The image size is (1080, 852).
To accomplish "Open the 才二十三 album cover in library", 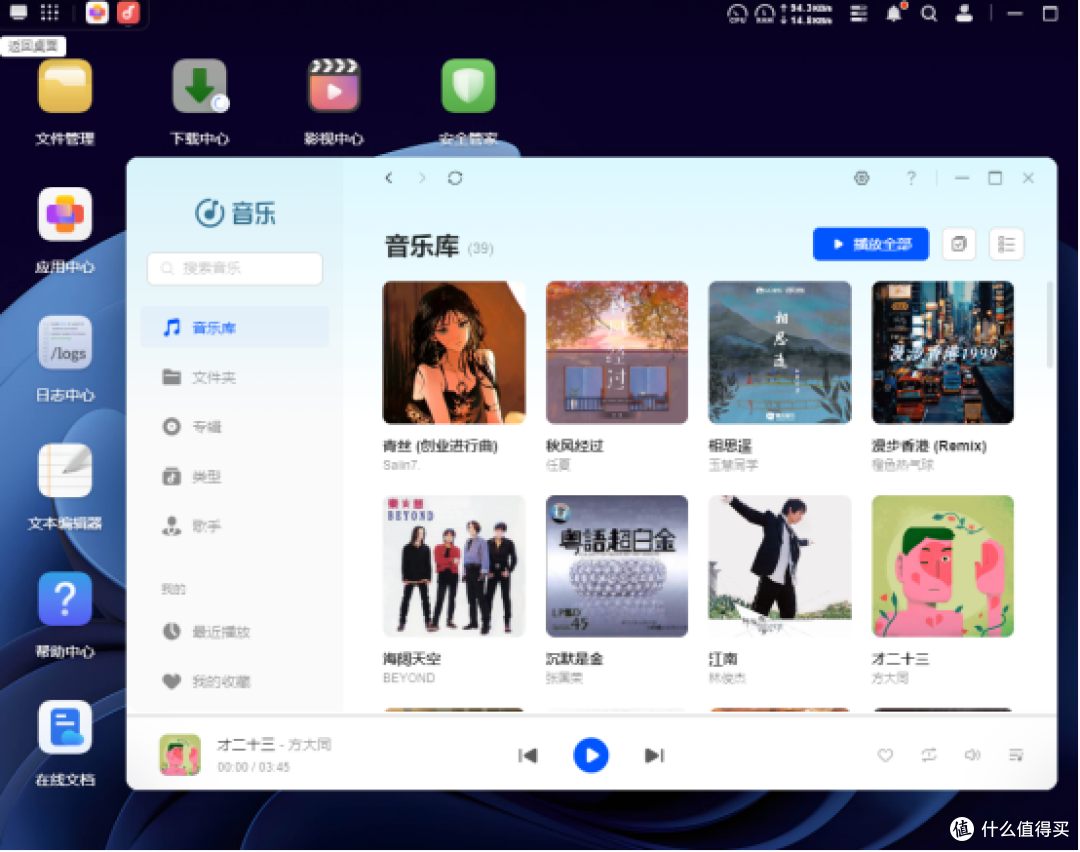I will pyautogui.click(x=943, y=566).
